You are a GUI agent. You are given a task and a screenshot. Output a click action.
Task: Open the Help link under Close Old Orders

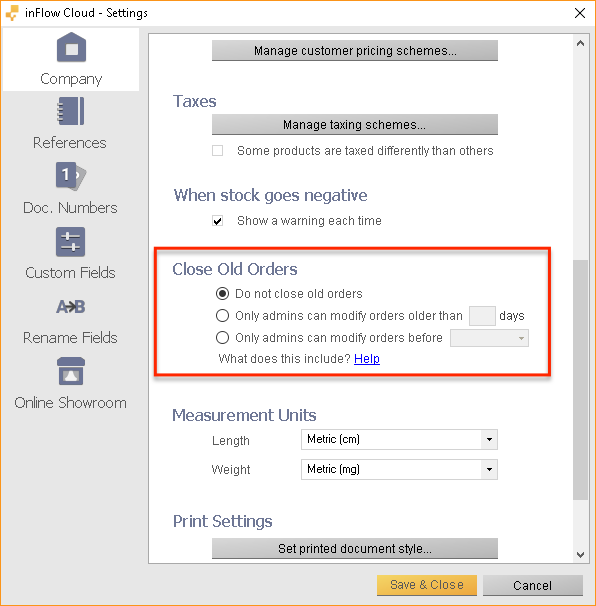point(367,359)
